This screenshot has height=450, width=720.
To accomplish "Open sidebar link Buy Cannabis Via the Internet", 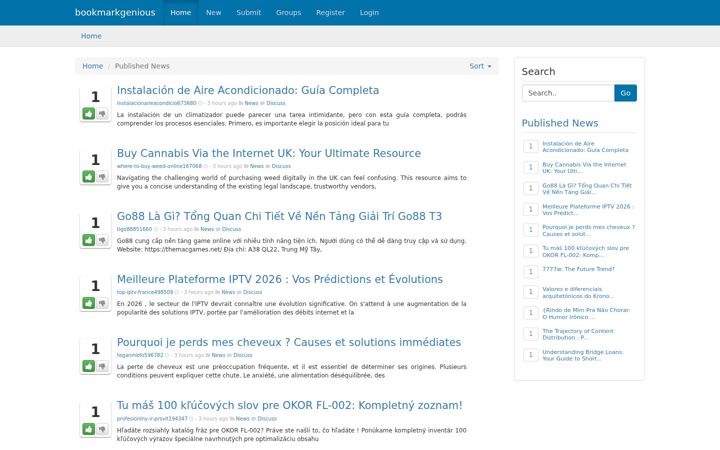I will (x=584, y=168).
